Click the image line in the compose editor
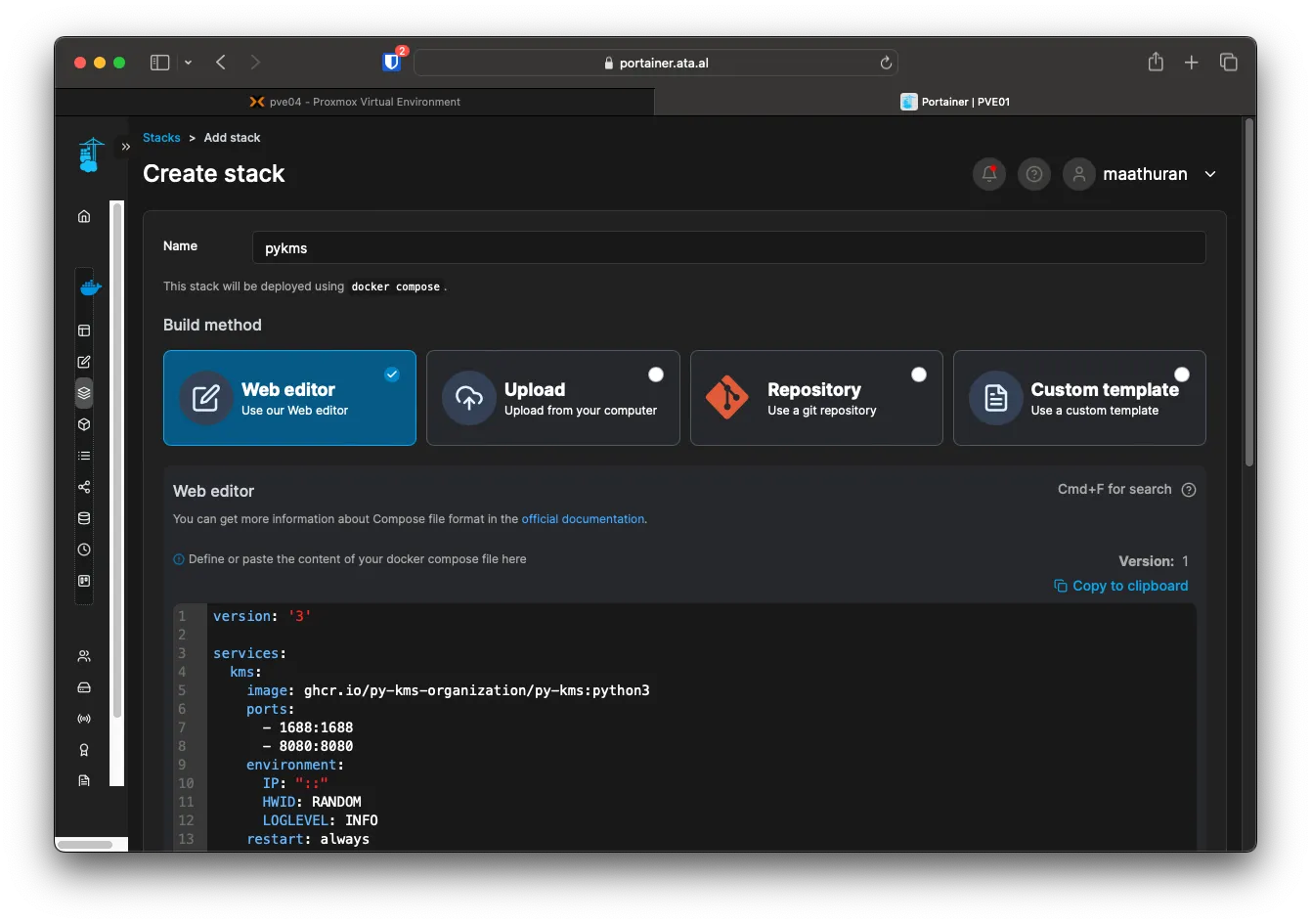This screenshot has height=924, width=1311. point(448,690)
